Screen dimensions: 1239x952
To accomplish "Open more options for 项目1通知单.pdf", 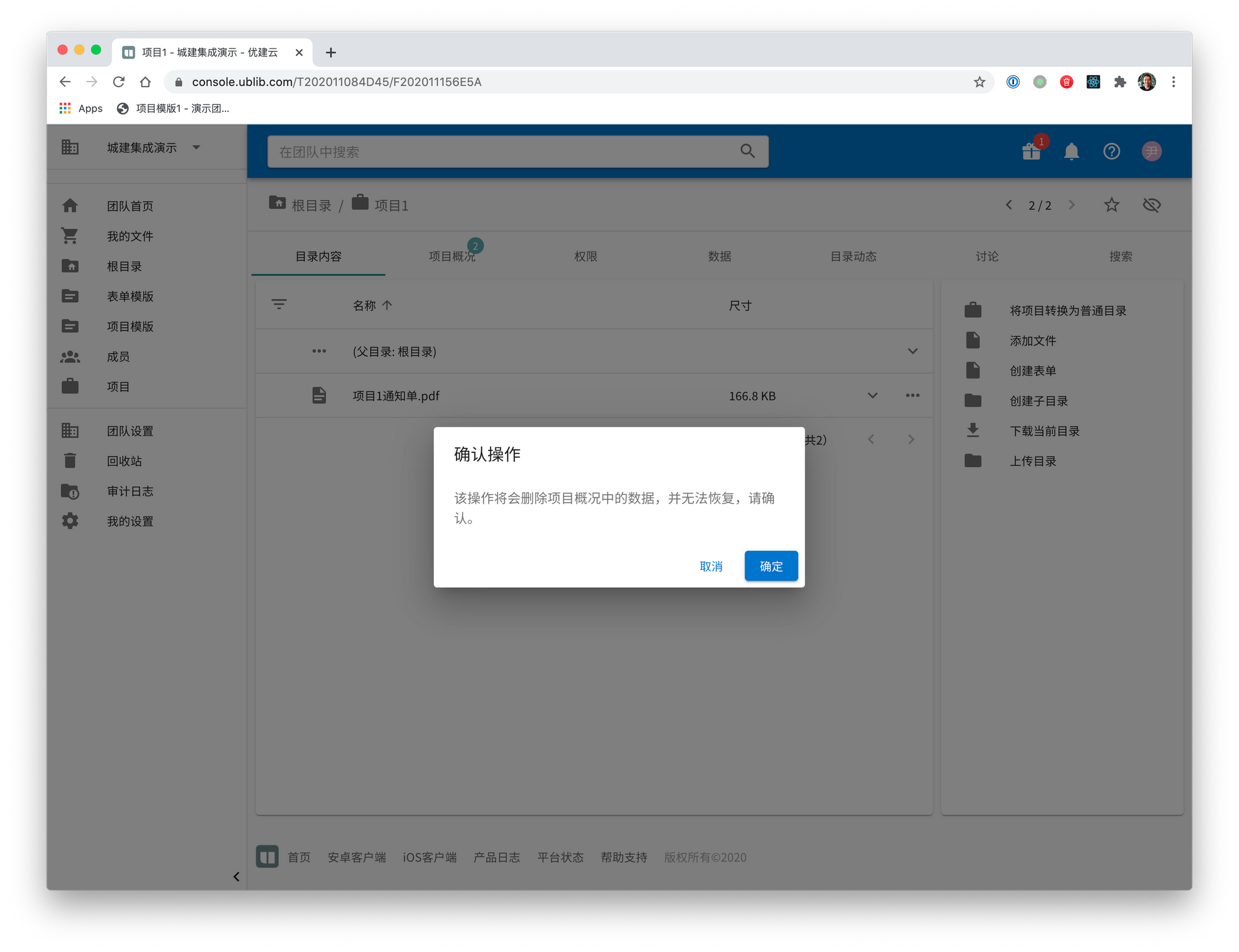I will coord(912,395).
